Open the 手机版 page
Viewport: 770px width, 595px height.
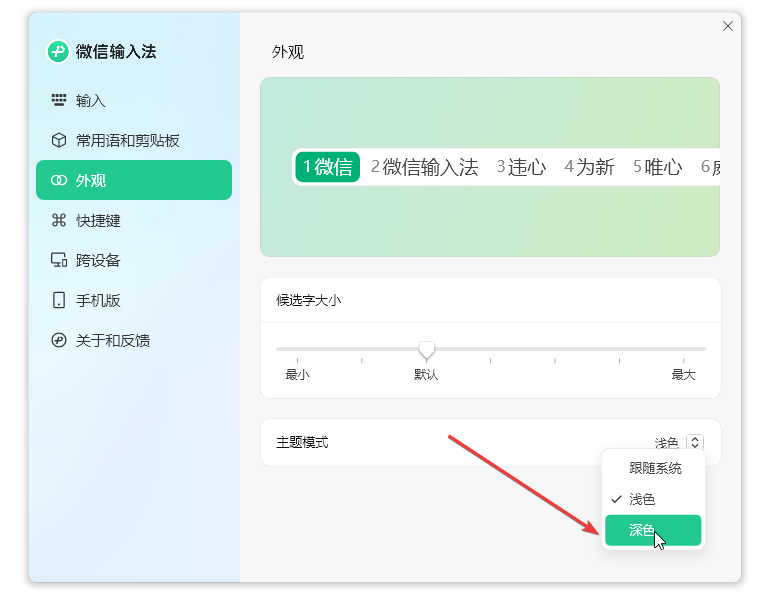coord(134,300)
